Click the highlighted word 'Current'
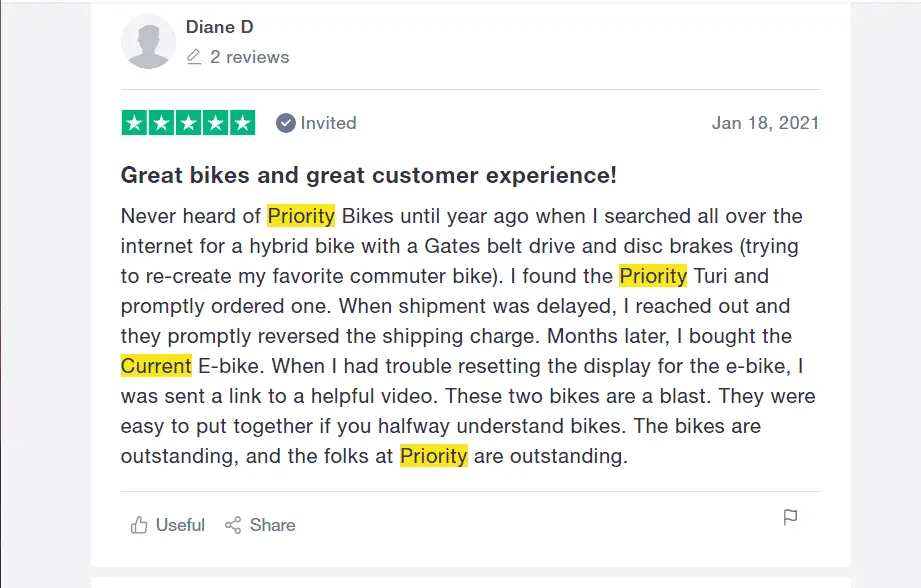The image size is (921, 588). pyautogui.click(x=156, y=365)
